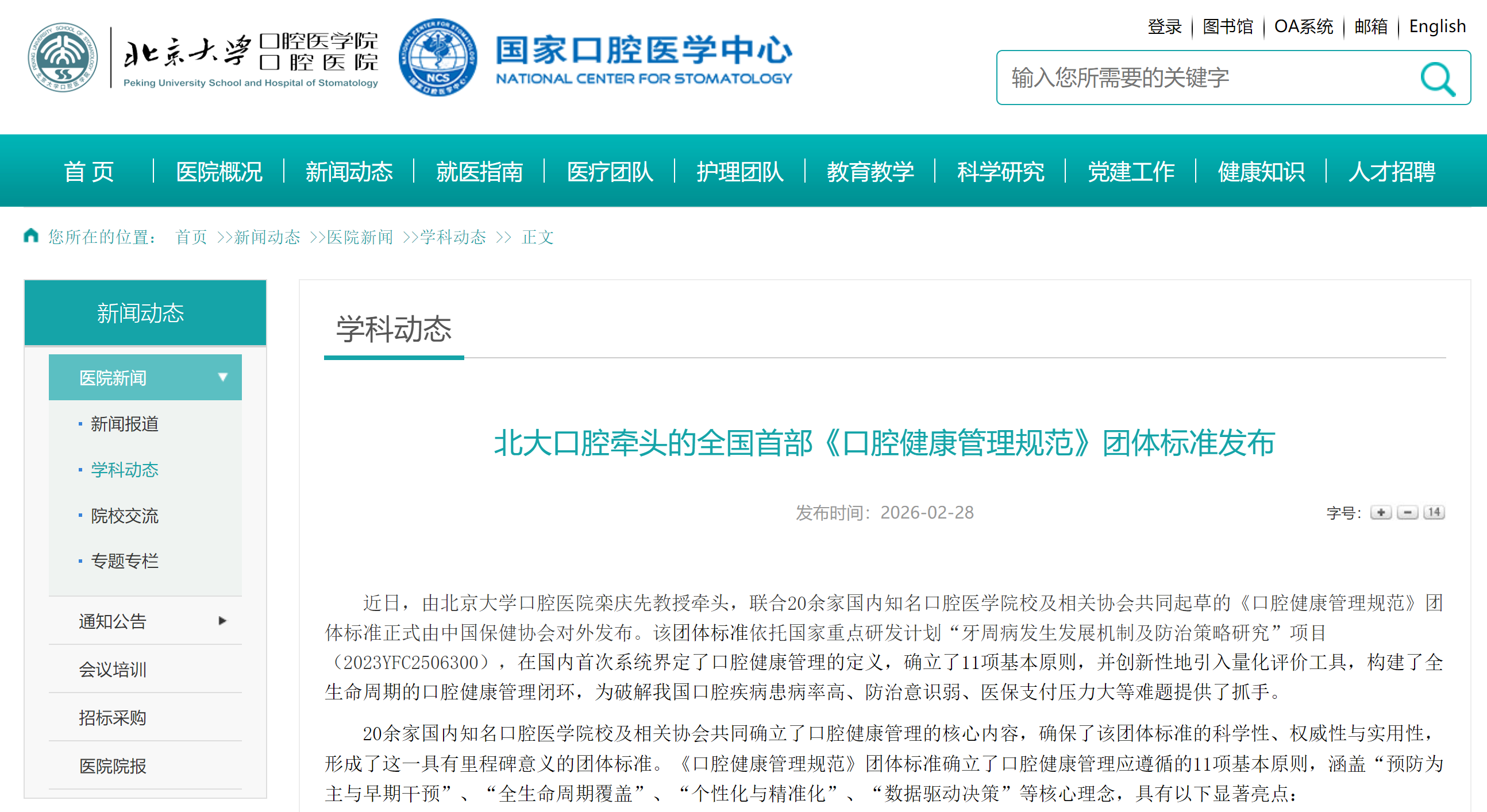Open the 图书馆 library link
The height and width of the screenshot is (812, 1487).
(1228, 26)
